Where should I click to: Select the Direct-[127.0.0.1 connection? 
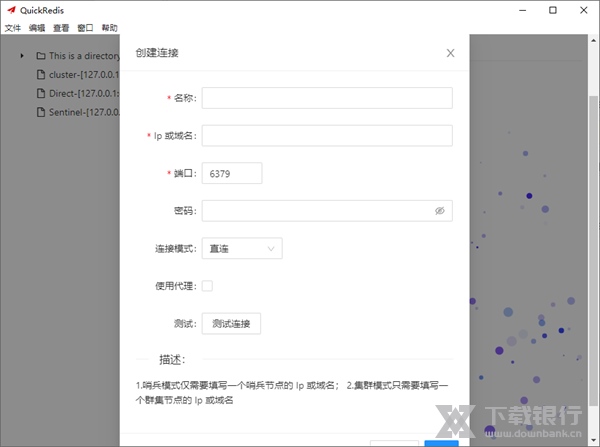pos(84,93)
